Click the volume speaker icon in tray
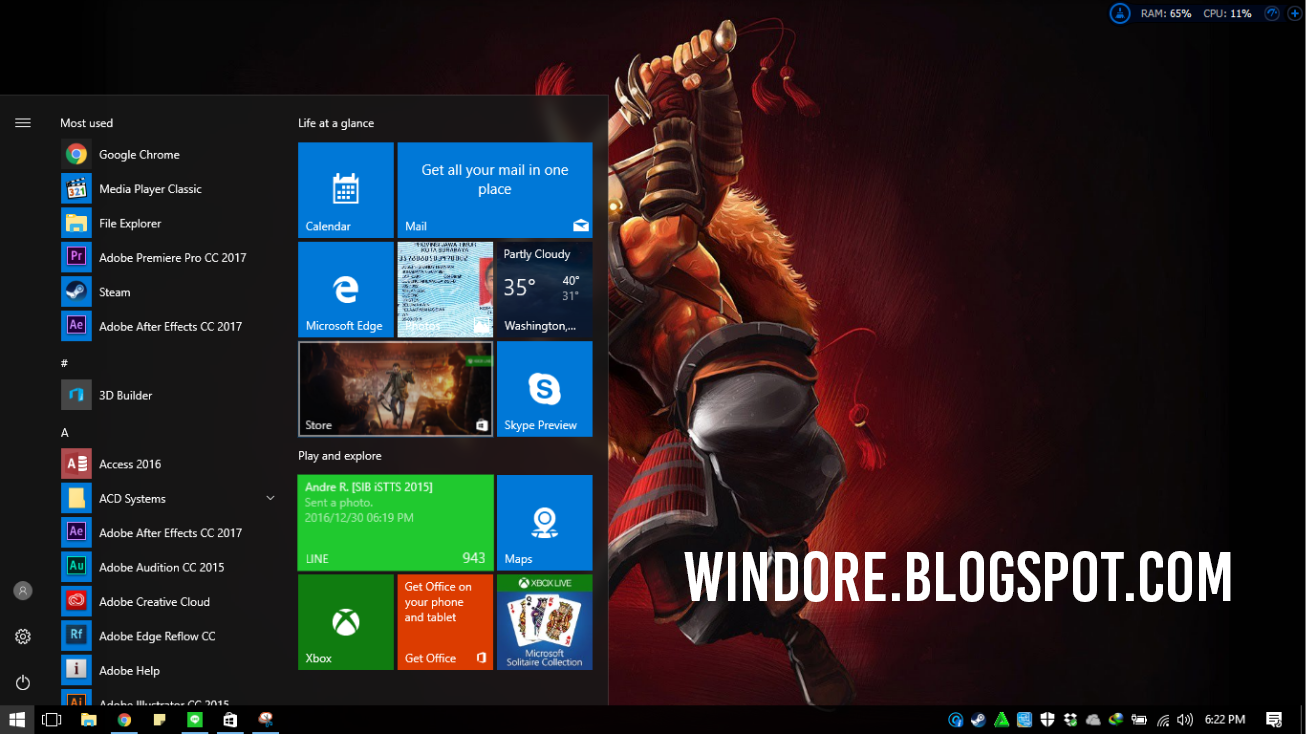1306x734 pixels. [1185, 720]
